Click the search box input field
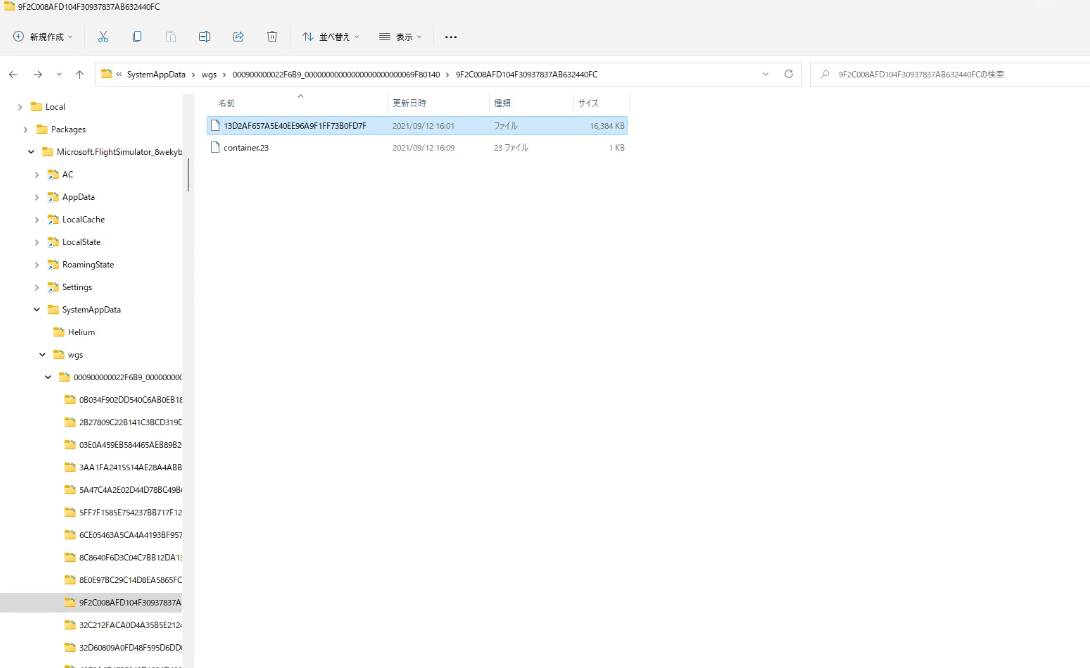Image resolution: width=1090 pixels, height=668 pixels. click(950, 74)
